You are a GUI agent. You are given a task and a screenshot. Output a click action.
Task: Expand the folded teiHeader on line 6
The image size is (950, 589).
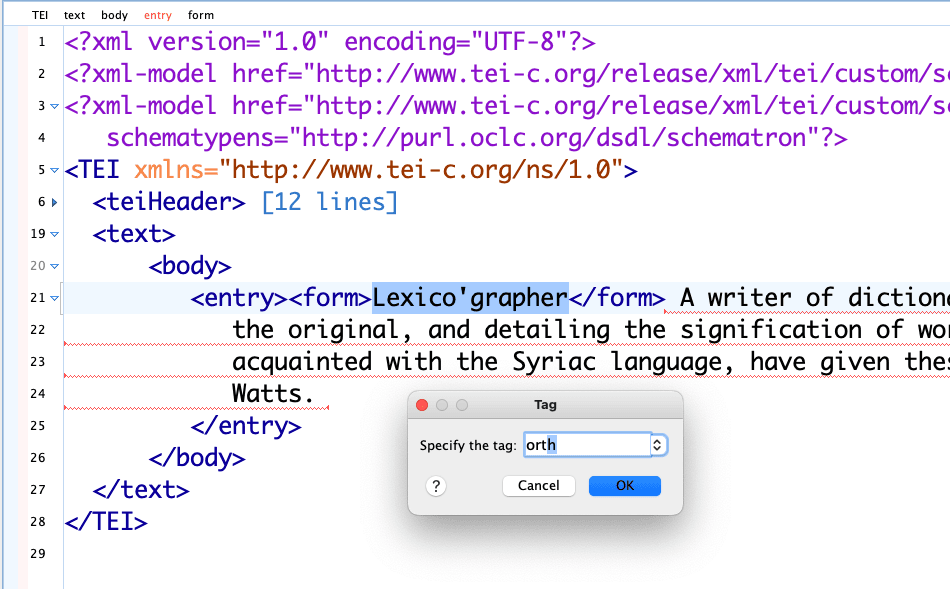click(x=54, y=203)
